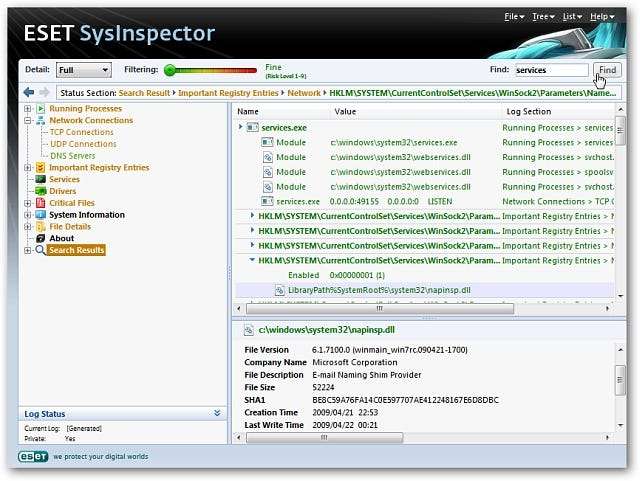The height and width of the screenshot is (481, 640).
Task: Click the About icon in the tree
Action: 41,239
